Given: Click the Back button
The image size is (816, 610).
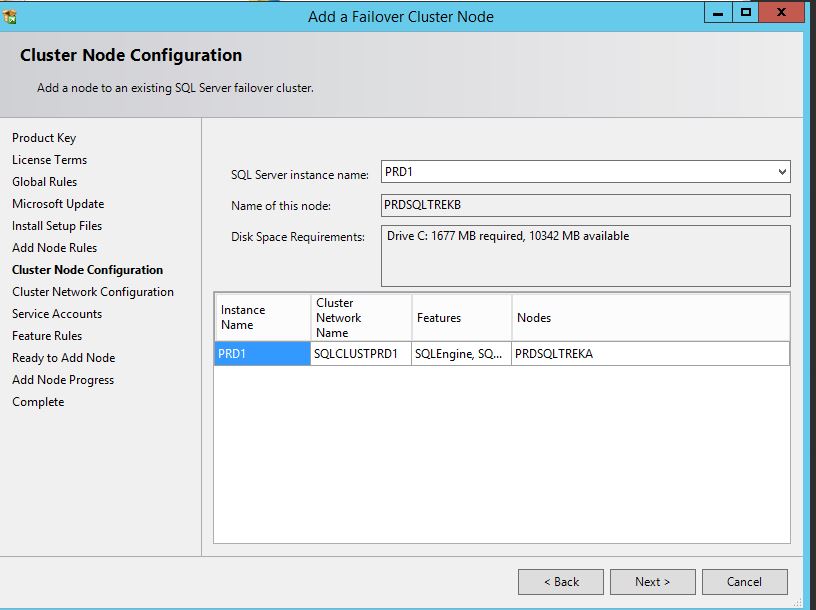Looking at the screenshot, I should pyautogui.click(x=561, y=582).
